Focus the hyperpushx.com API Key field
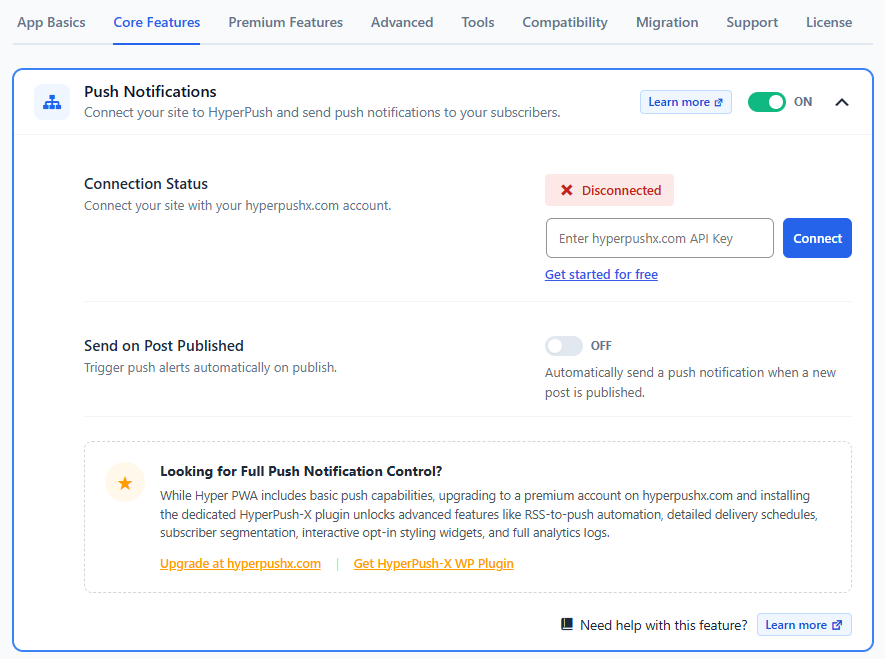This screenshot has height=659, width=885. 659,238
